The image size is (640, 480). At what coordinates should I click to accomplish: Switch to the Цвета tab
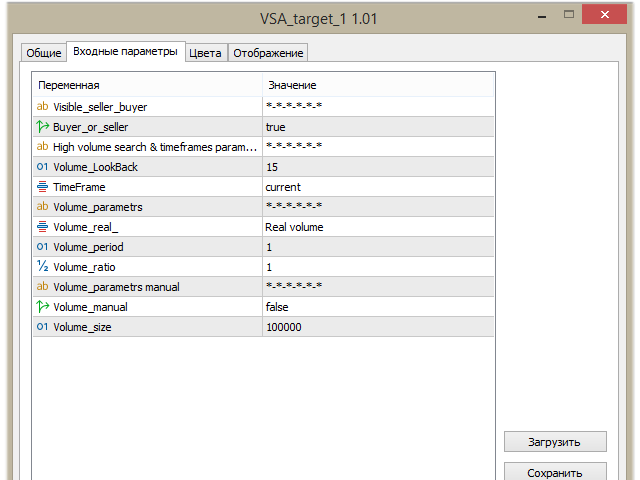[x=205, y=53]
